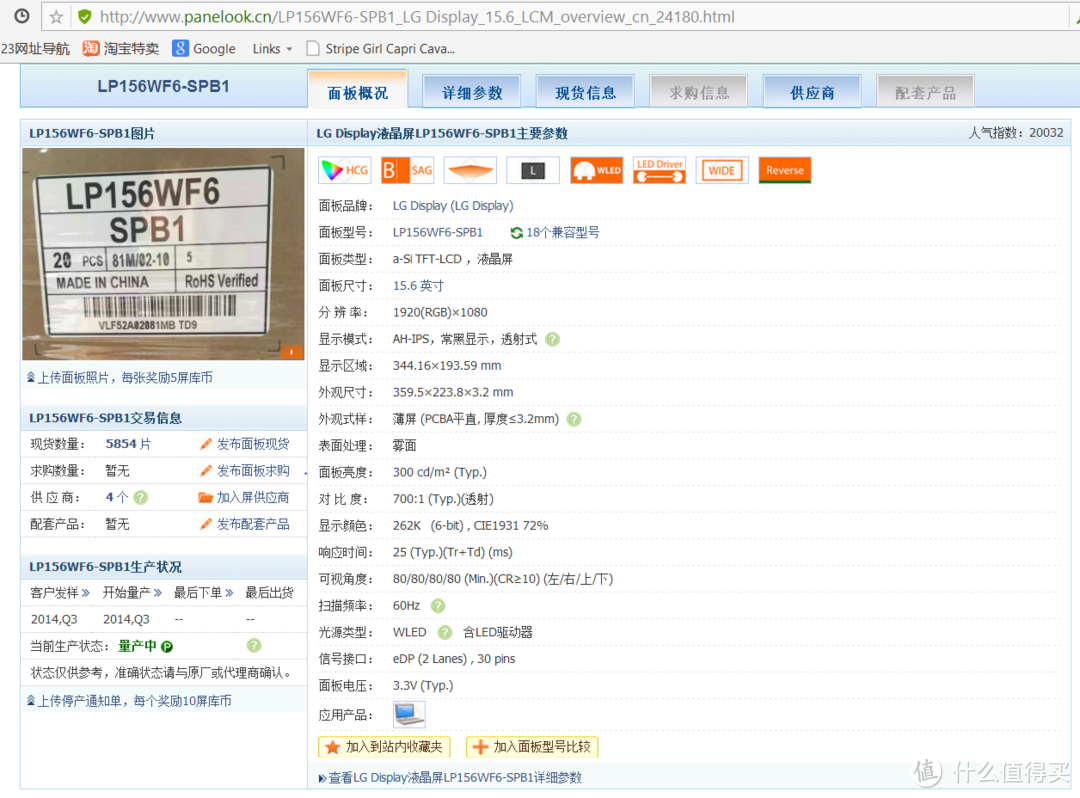Image resolution: width=1080 pixels, height=798 pixels.
Task: Open the 供应商 tab
Action: [812, 92]
